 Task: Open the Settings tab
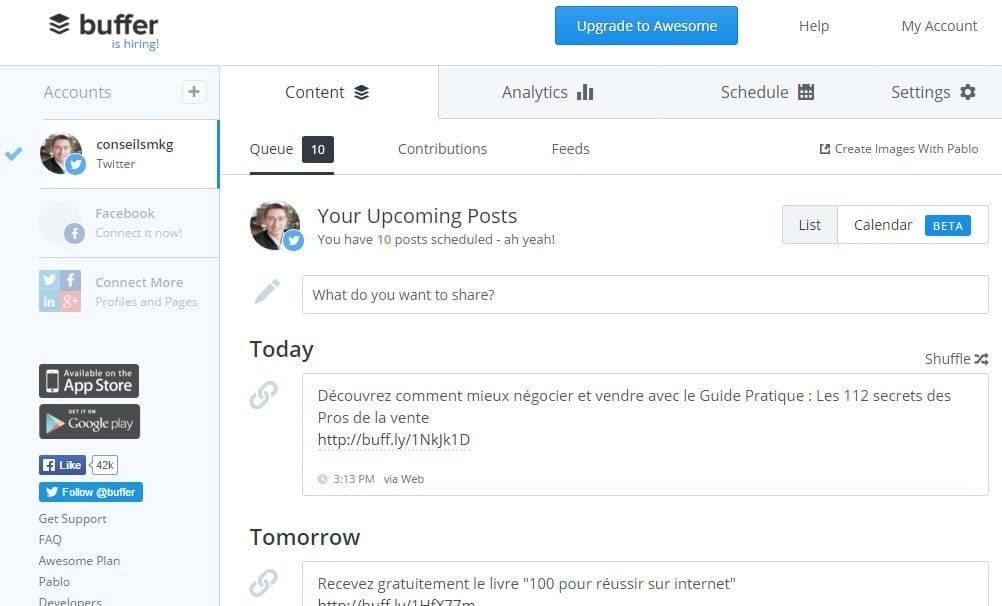click(933, 92)
